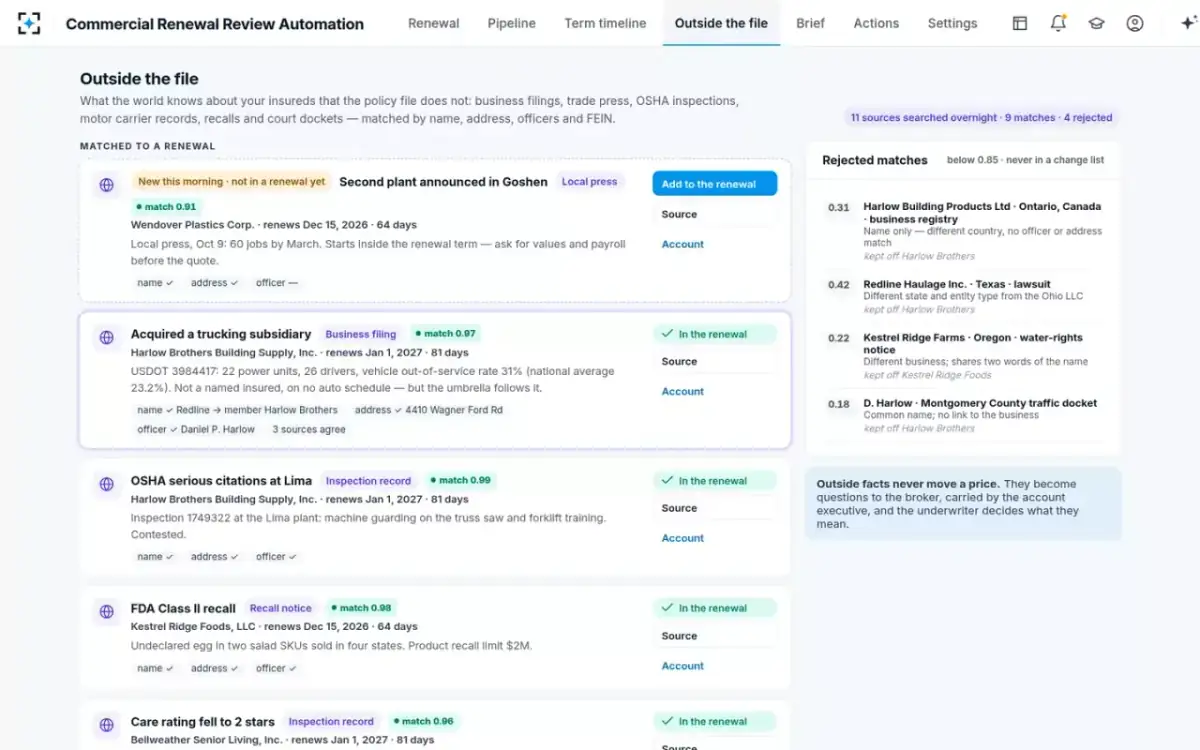Screen dimensions: 1200x750
Task: Click address 4410 Wagner Ford Rd chip
Action: point(429,410)
